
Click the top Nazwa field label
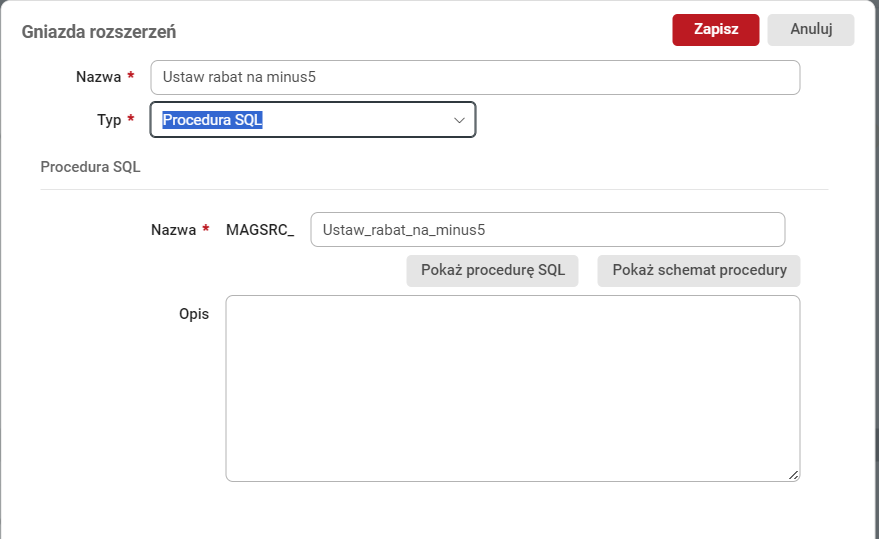pos(98,77)
